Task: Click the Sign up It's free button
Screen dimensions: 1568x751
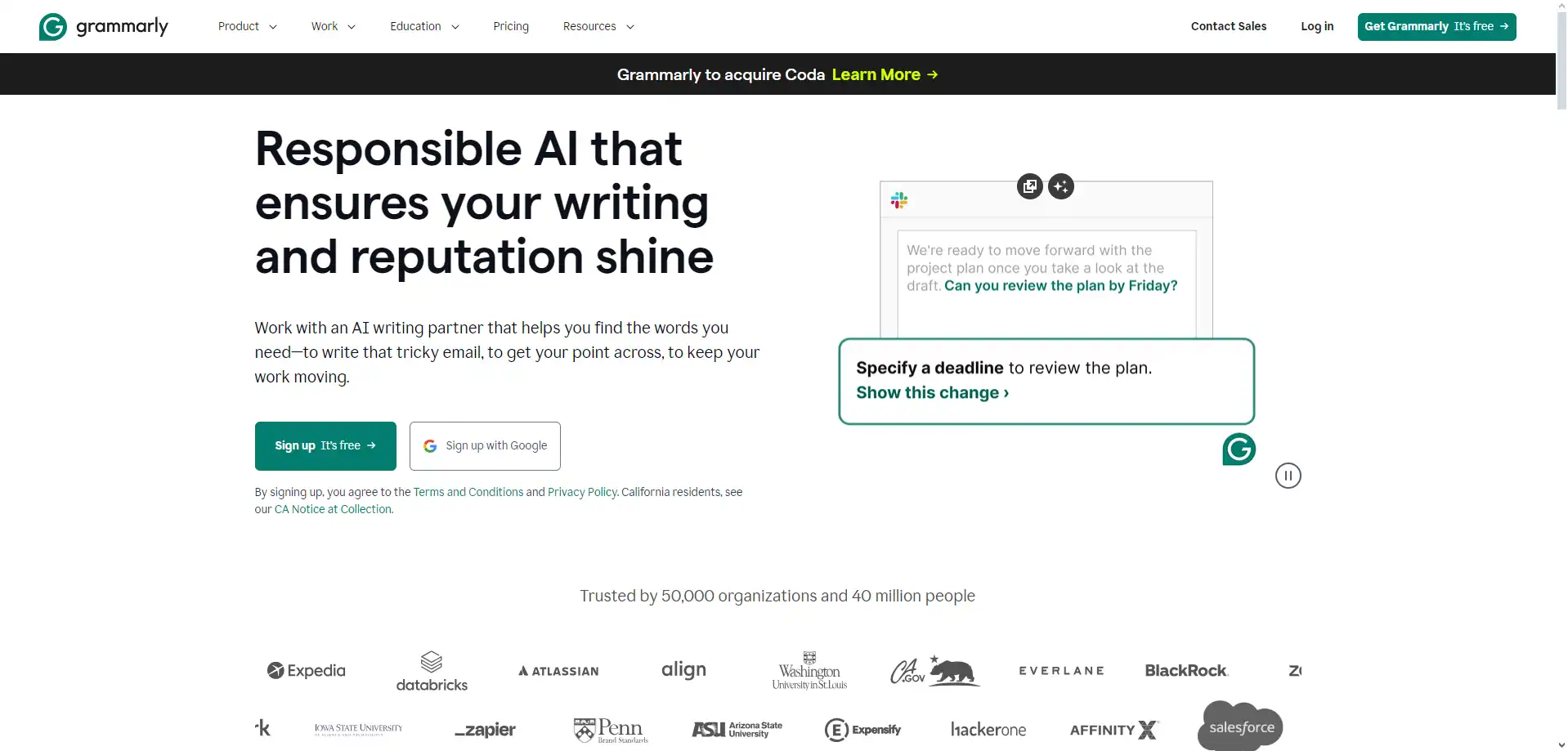Action: 325,446
